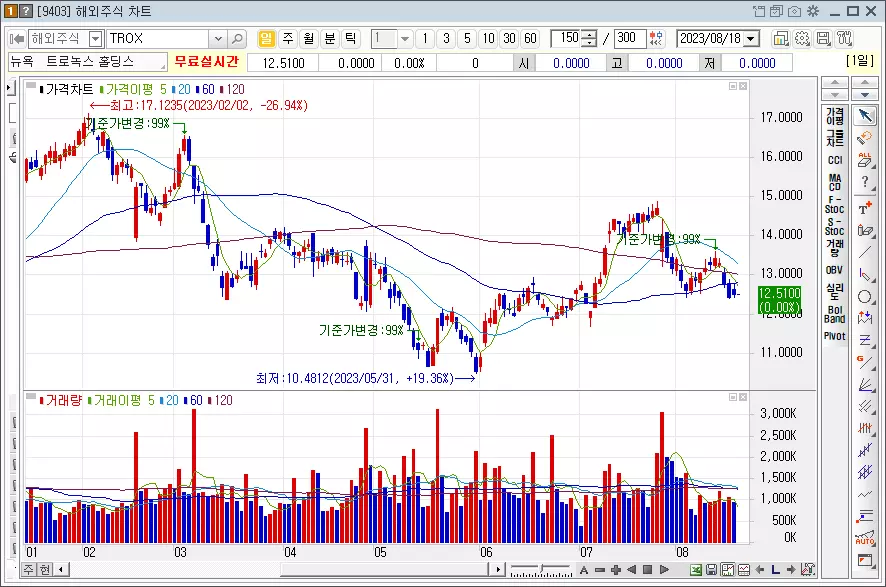Click the play forward triangle in bottom bar
The image size is (886, 587).
(664, 569)
